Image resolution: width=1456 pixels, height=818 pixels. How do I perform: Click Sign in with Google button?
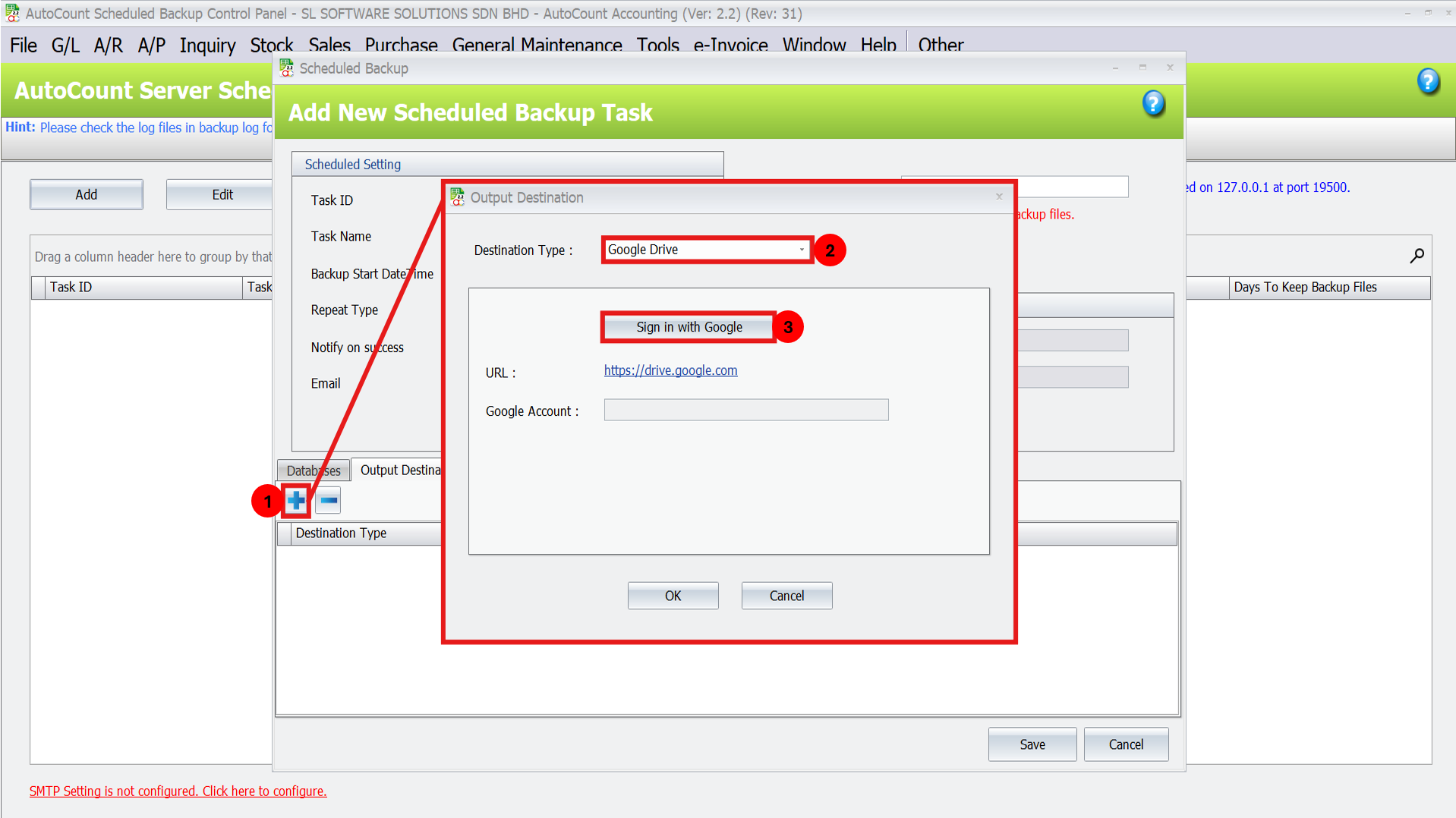(x=689, y=327)
